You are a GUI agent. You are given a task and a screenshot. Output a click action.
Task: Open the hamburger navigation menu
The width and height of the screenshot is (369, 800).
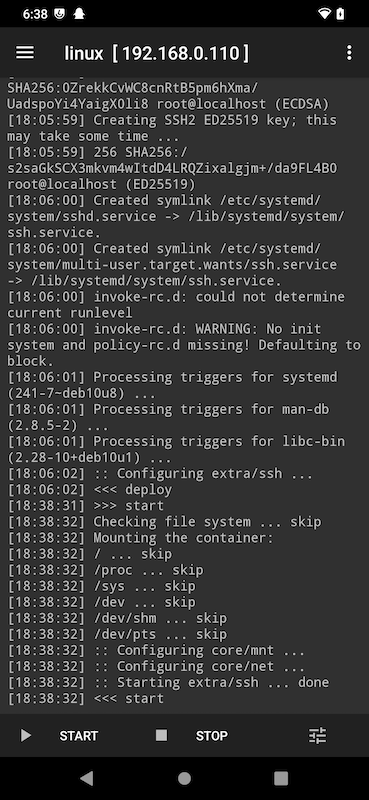(x=25, y=53)
